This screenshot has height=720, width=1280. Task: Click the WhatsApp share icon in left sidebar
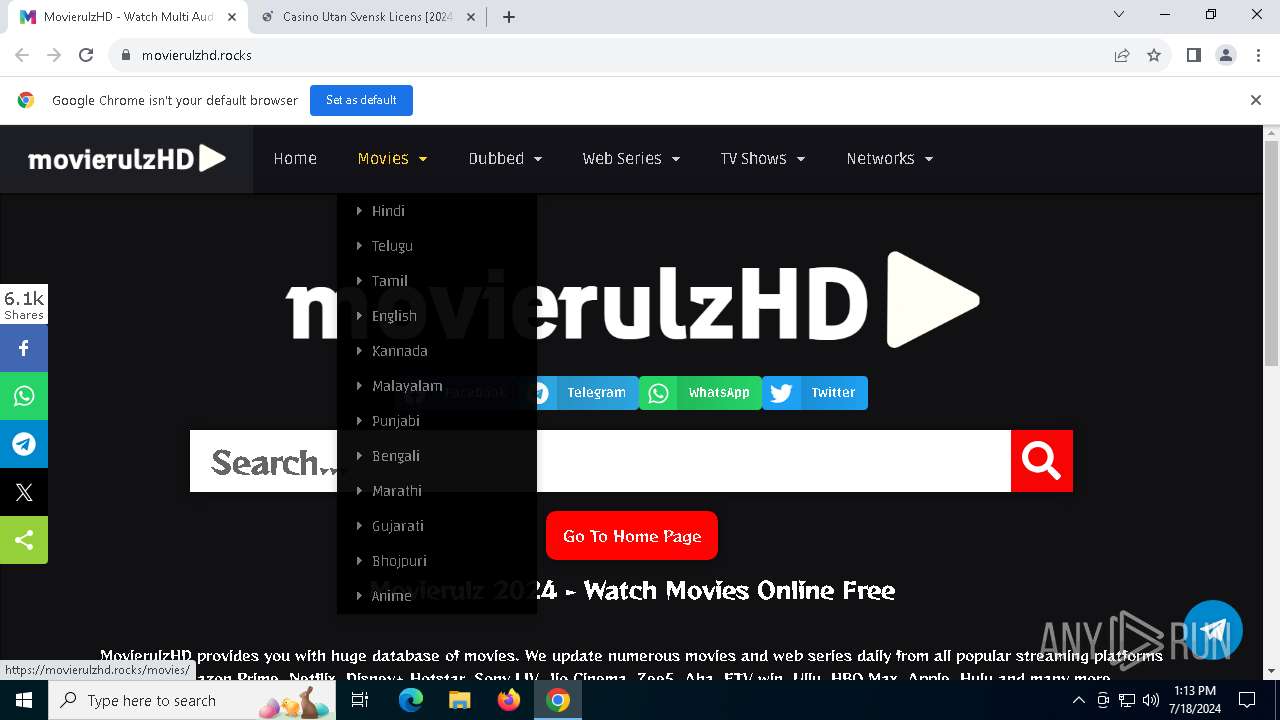coord(24,396)
